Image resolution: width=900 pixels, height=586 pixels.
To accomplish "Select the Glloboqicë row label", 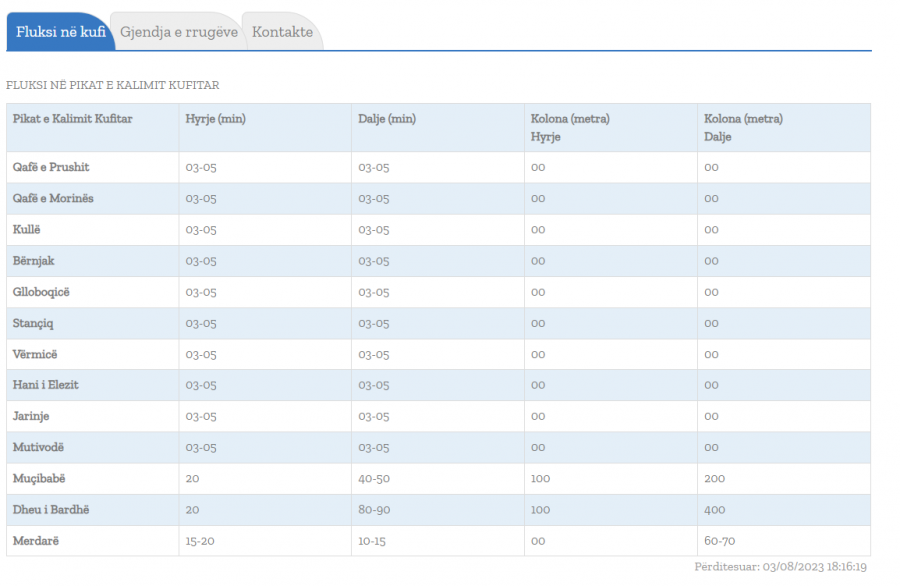I will coord(41,292).
